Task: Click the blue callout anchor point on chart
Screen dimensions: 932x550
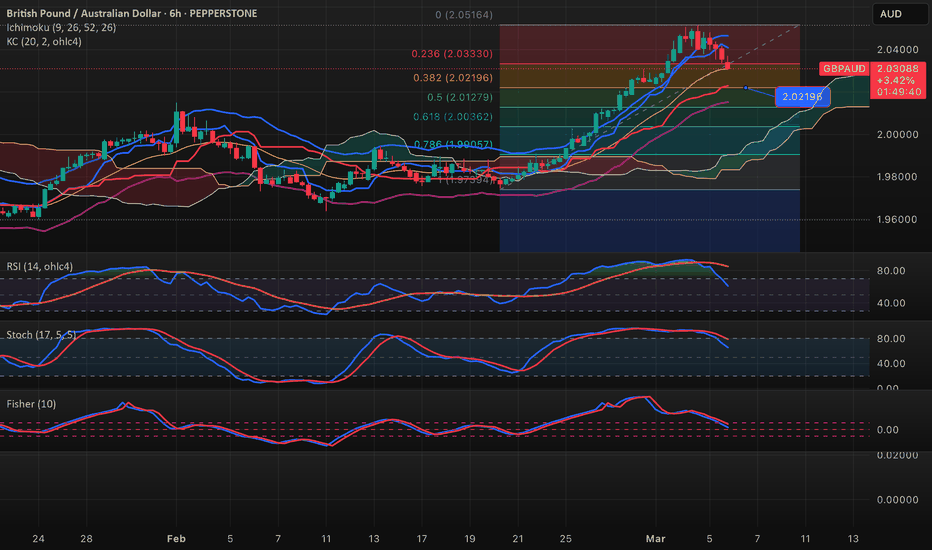Action: (745, 88)
